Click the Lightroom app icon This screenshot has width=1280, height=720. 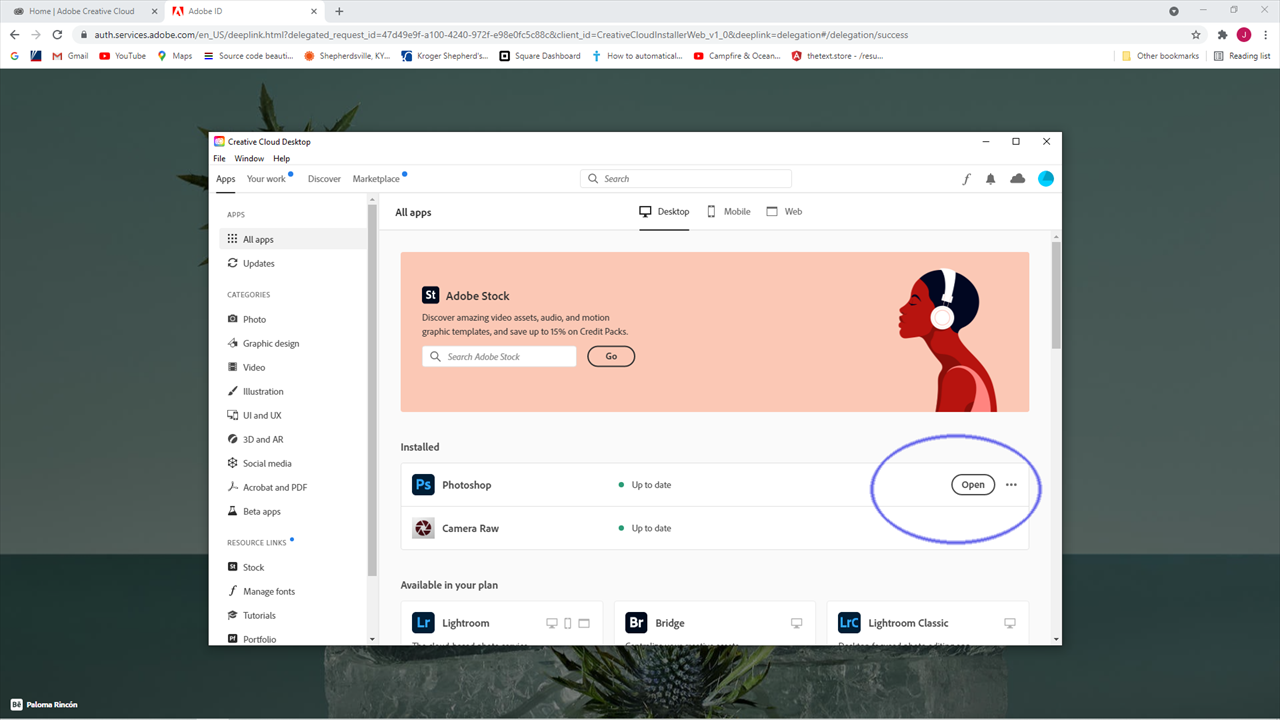pyautogui.click(x=423, y=623)
